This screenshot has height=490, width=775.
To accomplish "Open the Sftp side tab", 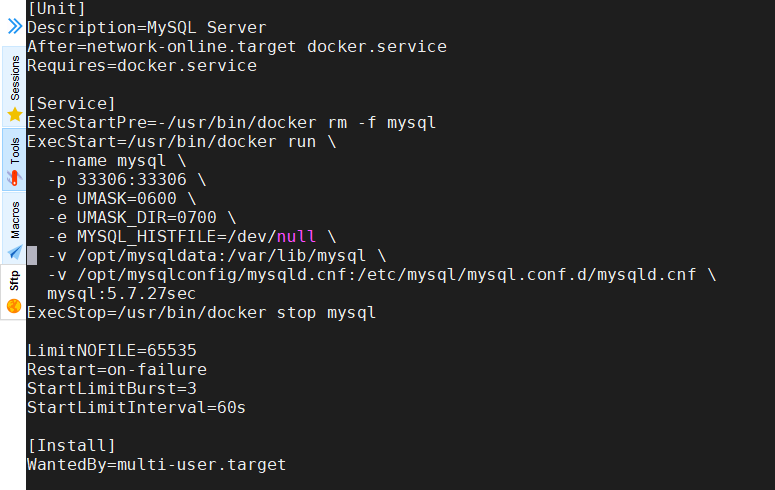I will click(x=14, y=292).
